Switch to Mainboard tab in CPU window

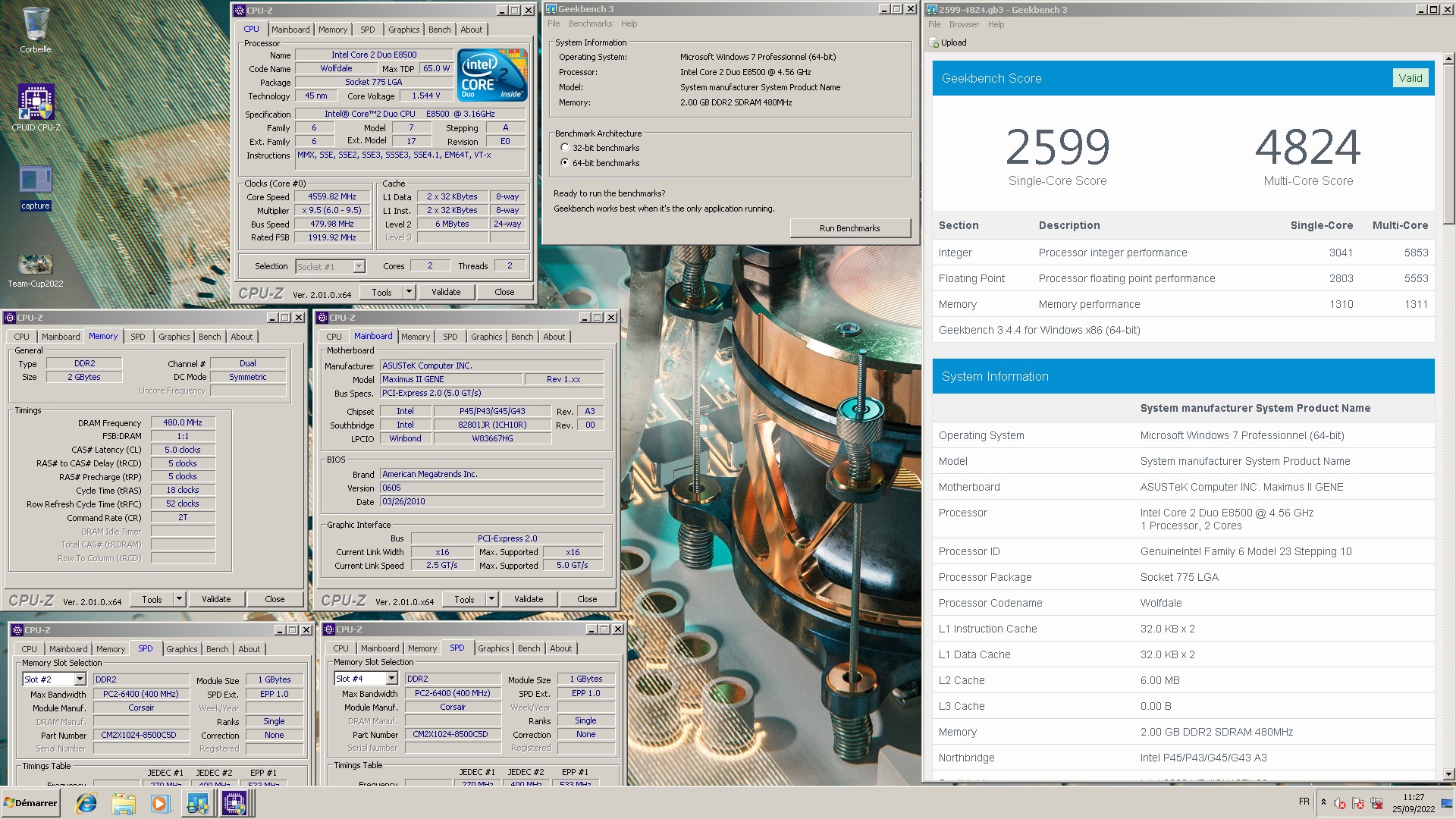pos(290,30)
